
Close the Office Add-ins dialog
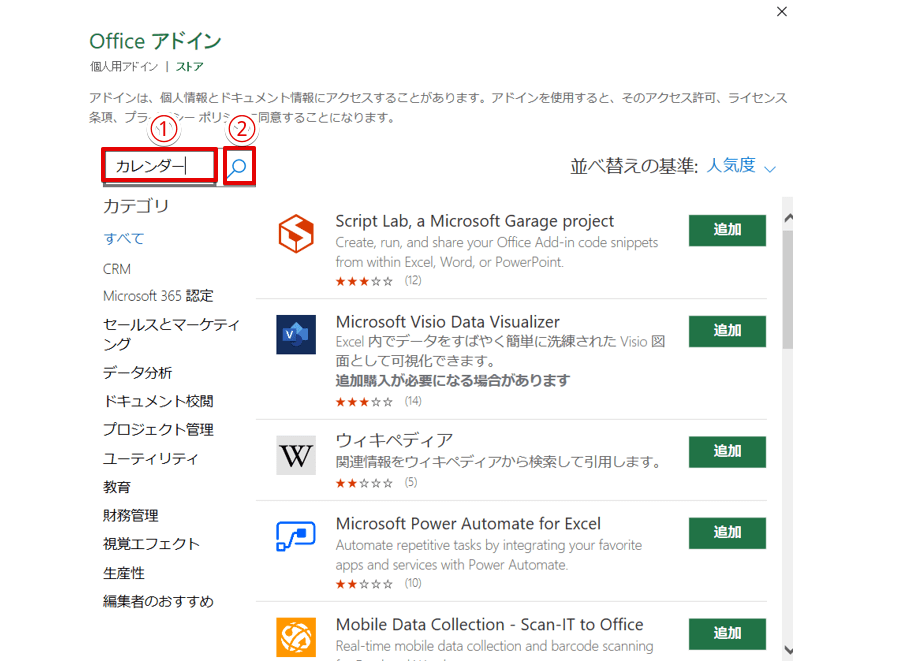point(781,11)
